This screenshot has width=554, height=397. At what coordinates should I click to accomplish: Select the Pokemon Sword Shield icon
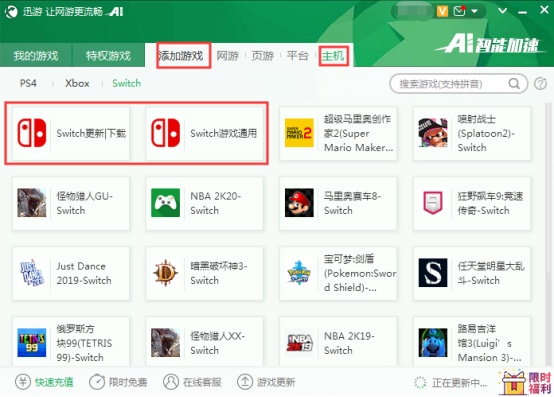(x=299, y=273)
